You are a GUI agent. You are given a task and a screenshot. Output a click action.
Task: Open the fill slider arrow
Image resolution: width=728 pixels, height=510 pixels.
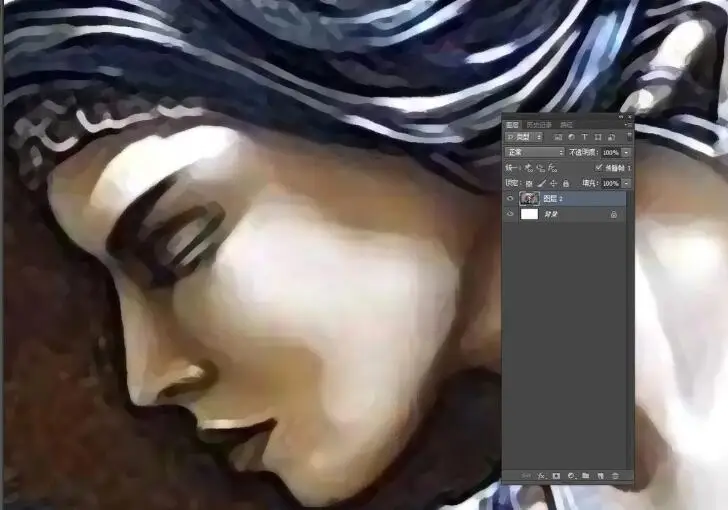pos(626,183)
